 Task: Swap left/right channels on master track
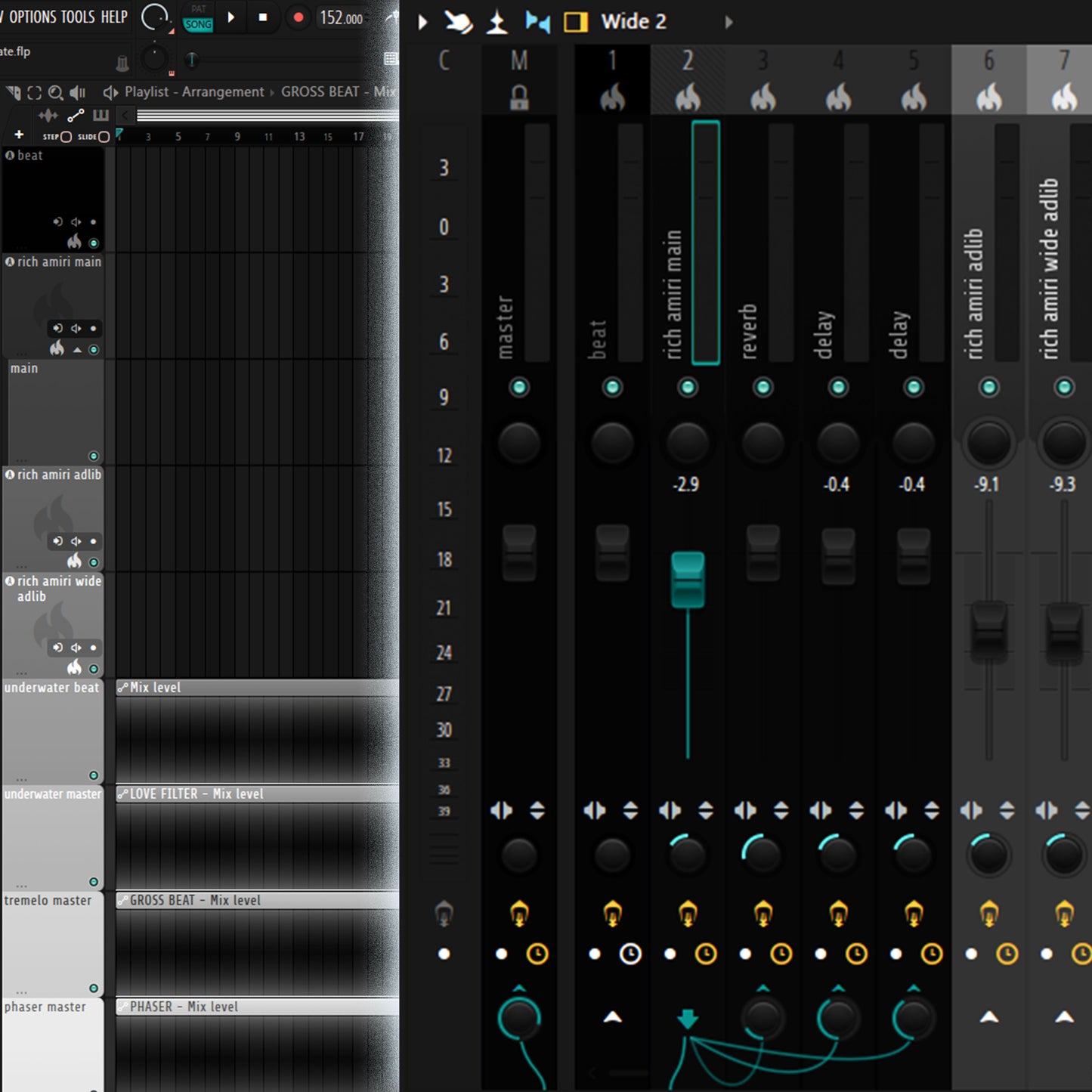pos(501,811)
